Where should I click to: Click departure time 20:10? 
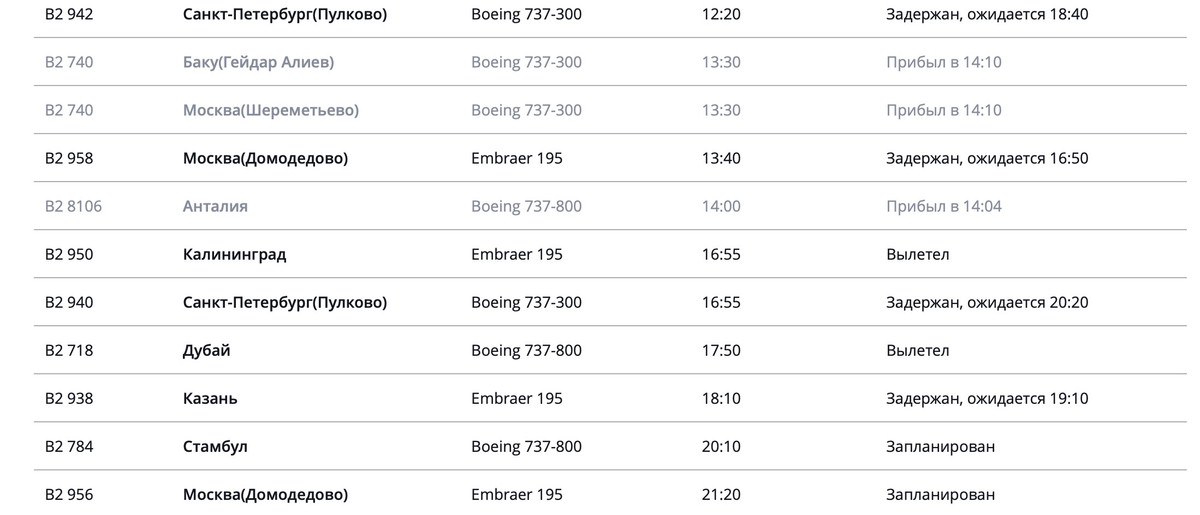[x=721, y=446]
